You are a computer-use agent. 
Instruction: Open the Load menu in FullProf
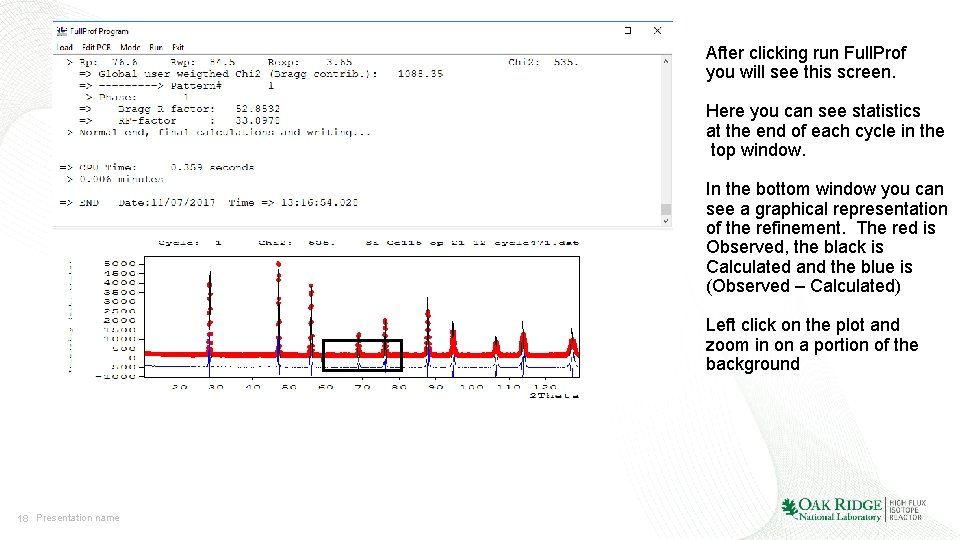coord(64,47)
